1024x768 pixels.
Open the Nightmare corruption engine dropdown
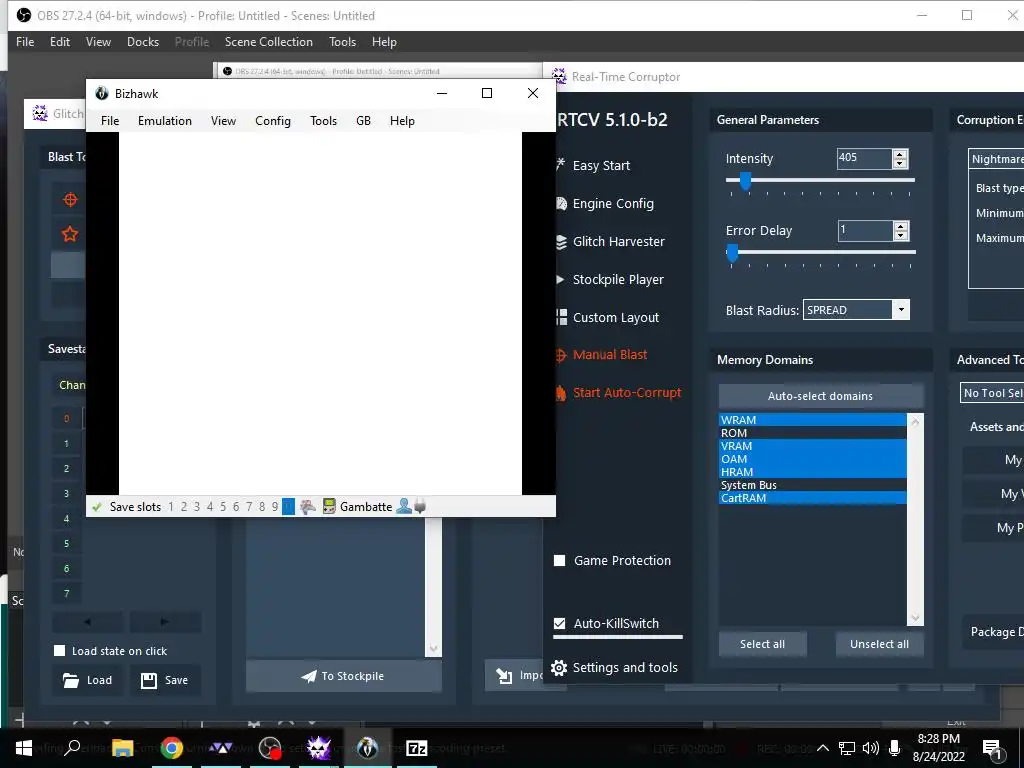click(996, 159)
